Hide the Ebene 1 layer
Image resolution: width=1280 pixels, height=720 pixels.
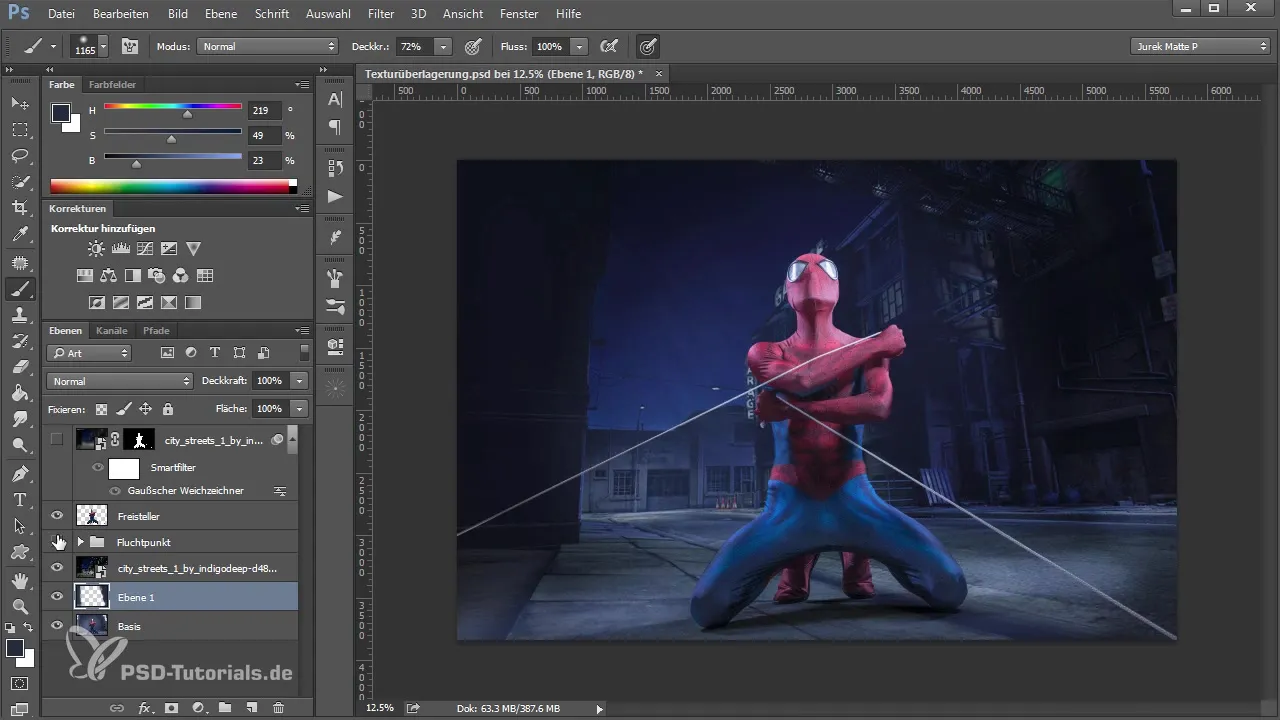[57, 597]
